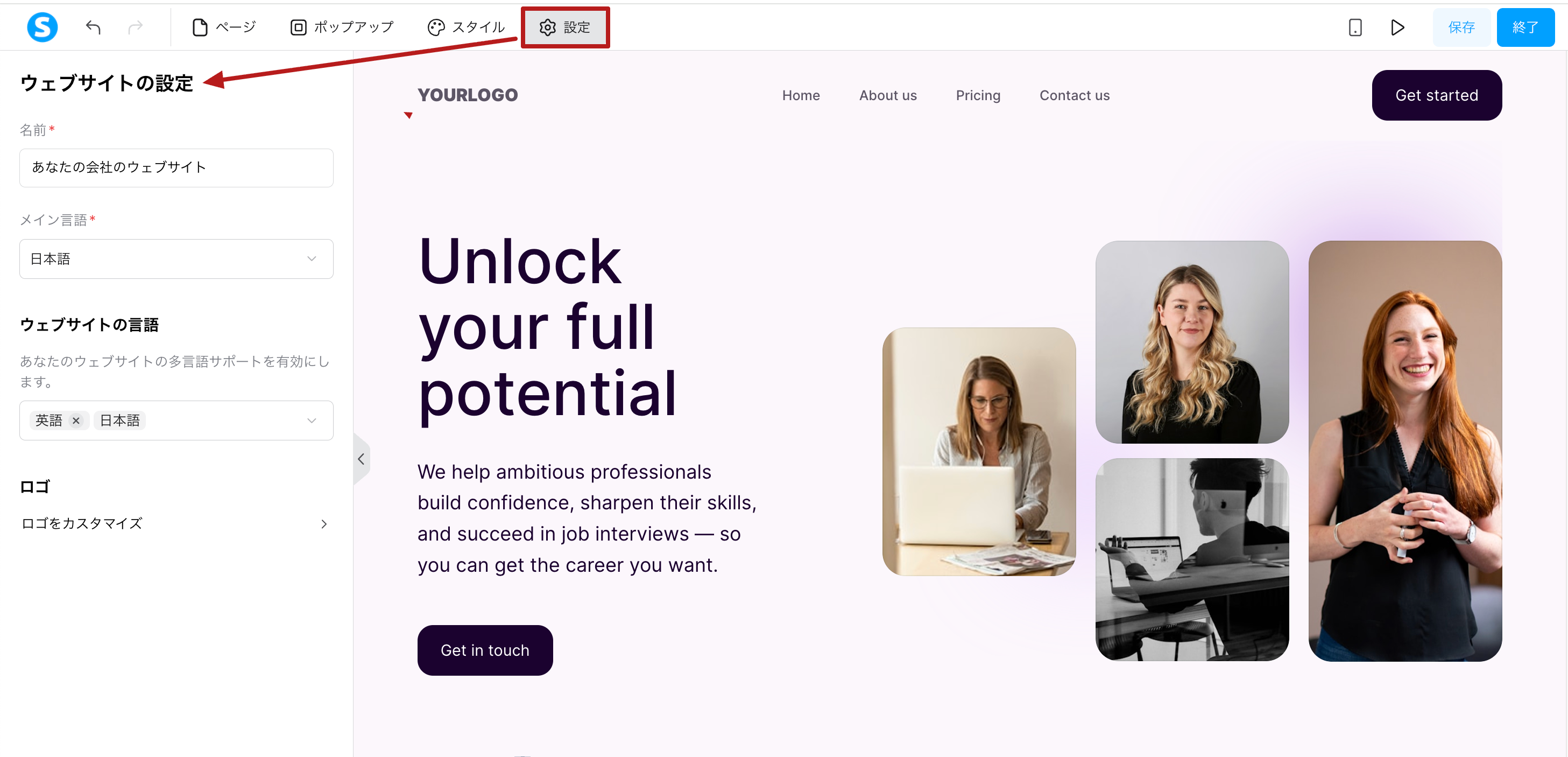Open the mobile preview device icon
1568x757 pixels.
tap(1355, 27)
